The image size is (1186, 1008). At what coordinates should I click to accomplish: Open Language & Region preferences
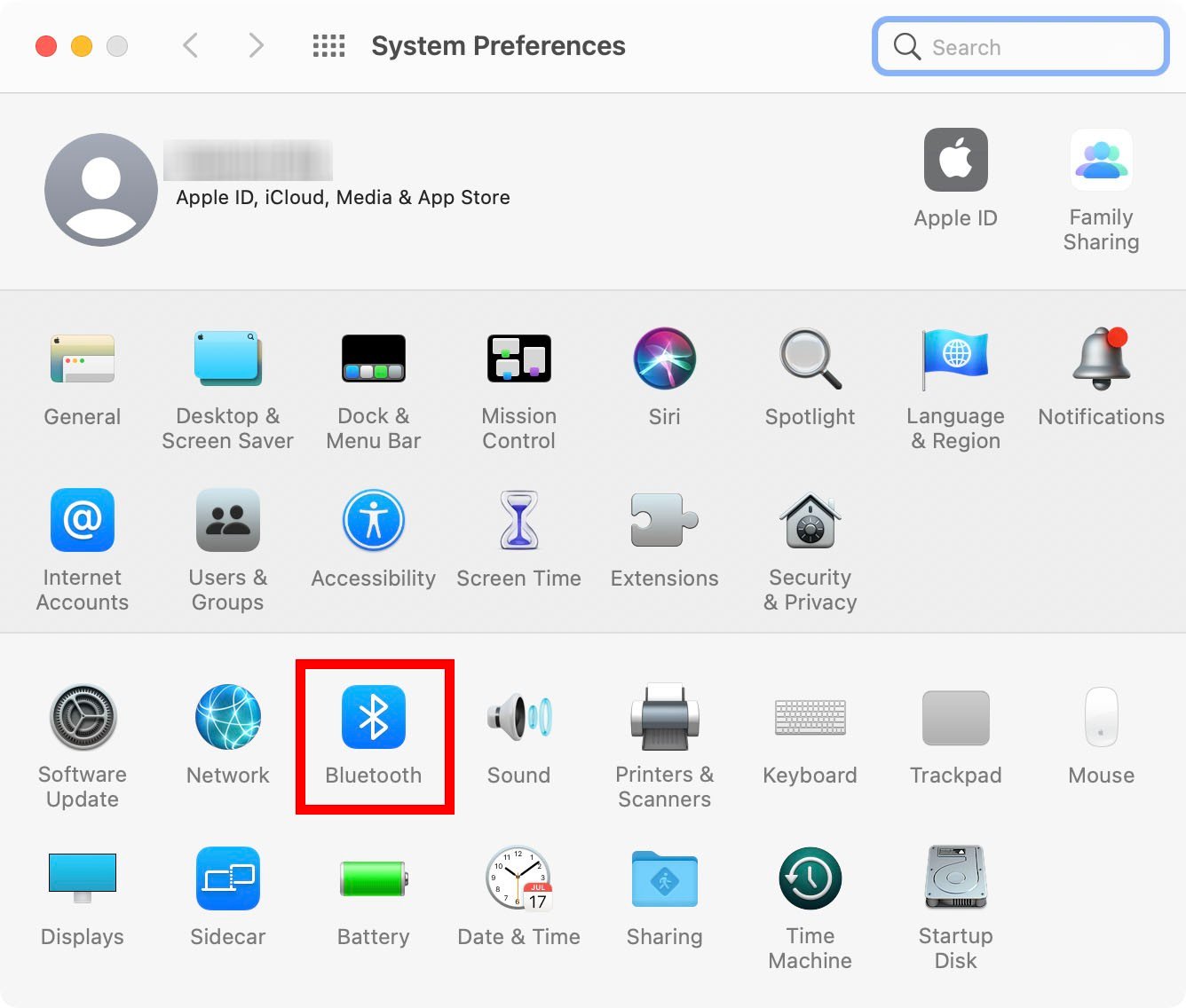[x=955, y=359]
